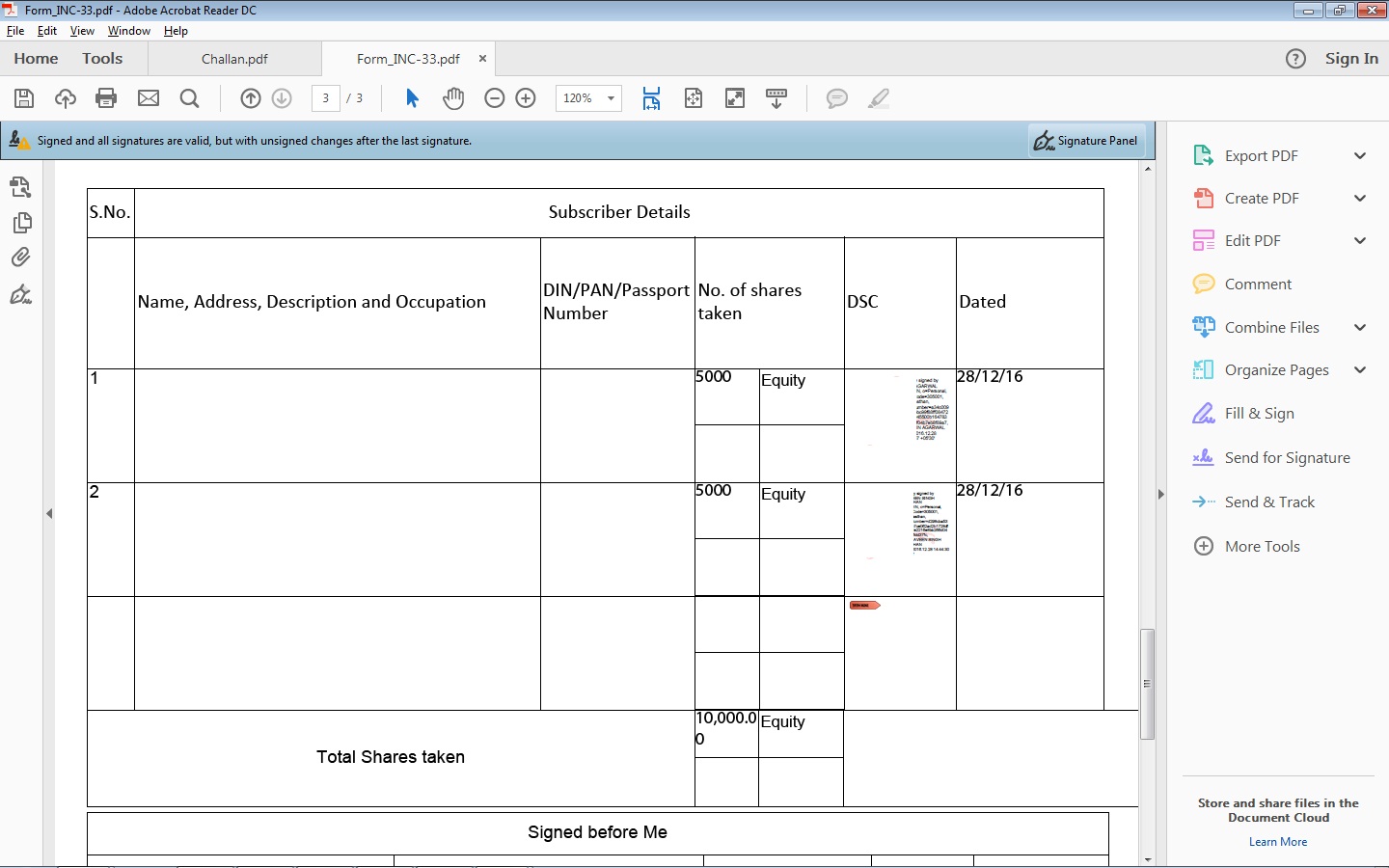Go to the previous page
The width and height of the screenshot is (1389, 868).
(251, 97)
